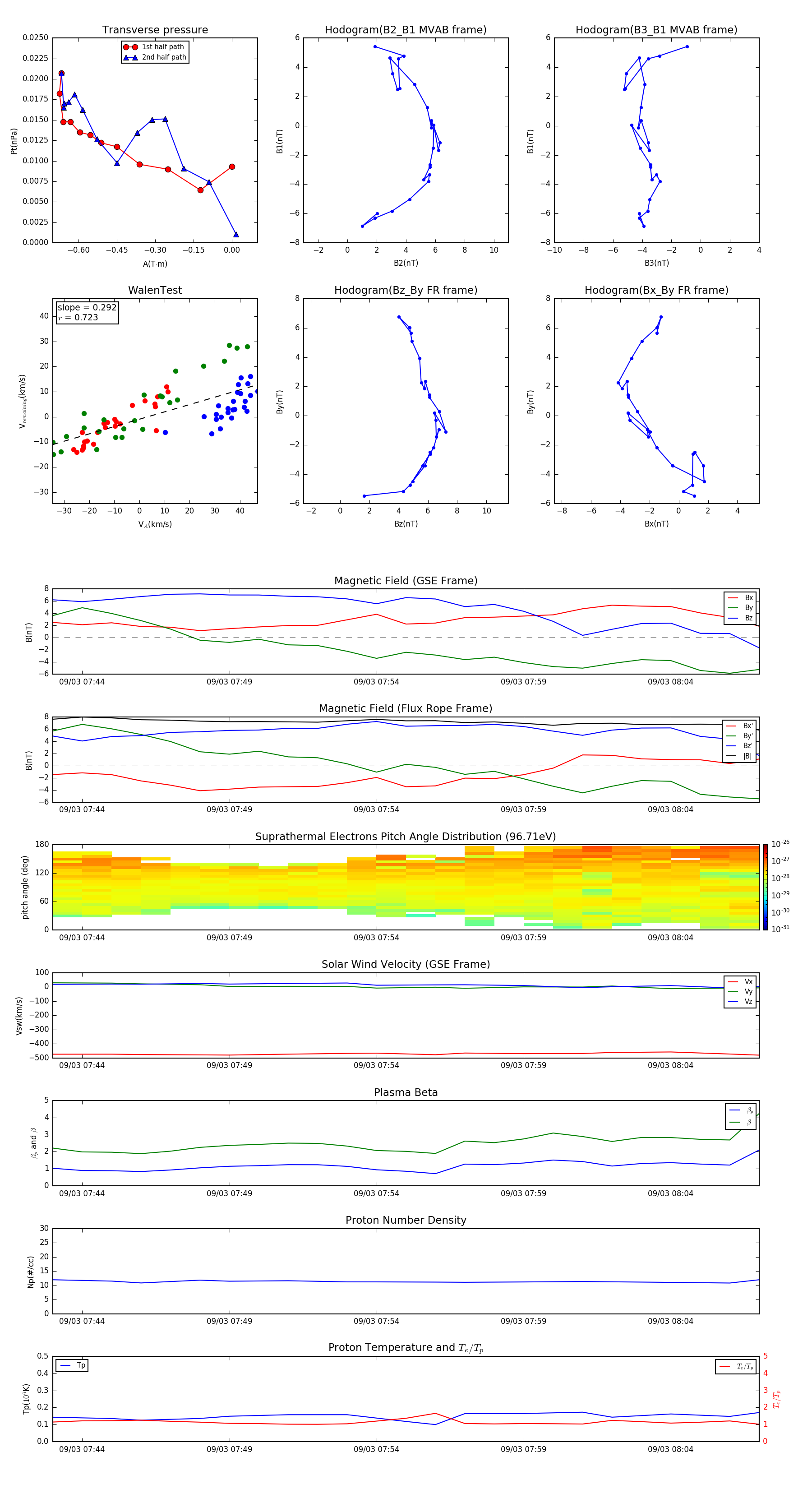
Task: Click the "Solar Wind Velocity (GSE Frame)" title
Action: coord(406,964)
